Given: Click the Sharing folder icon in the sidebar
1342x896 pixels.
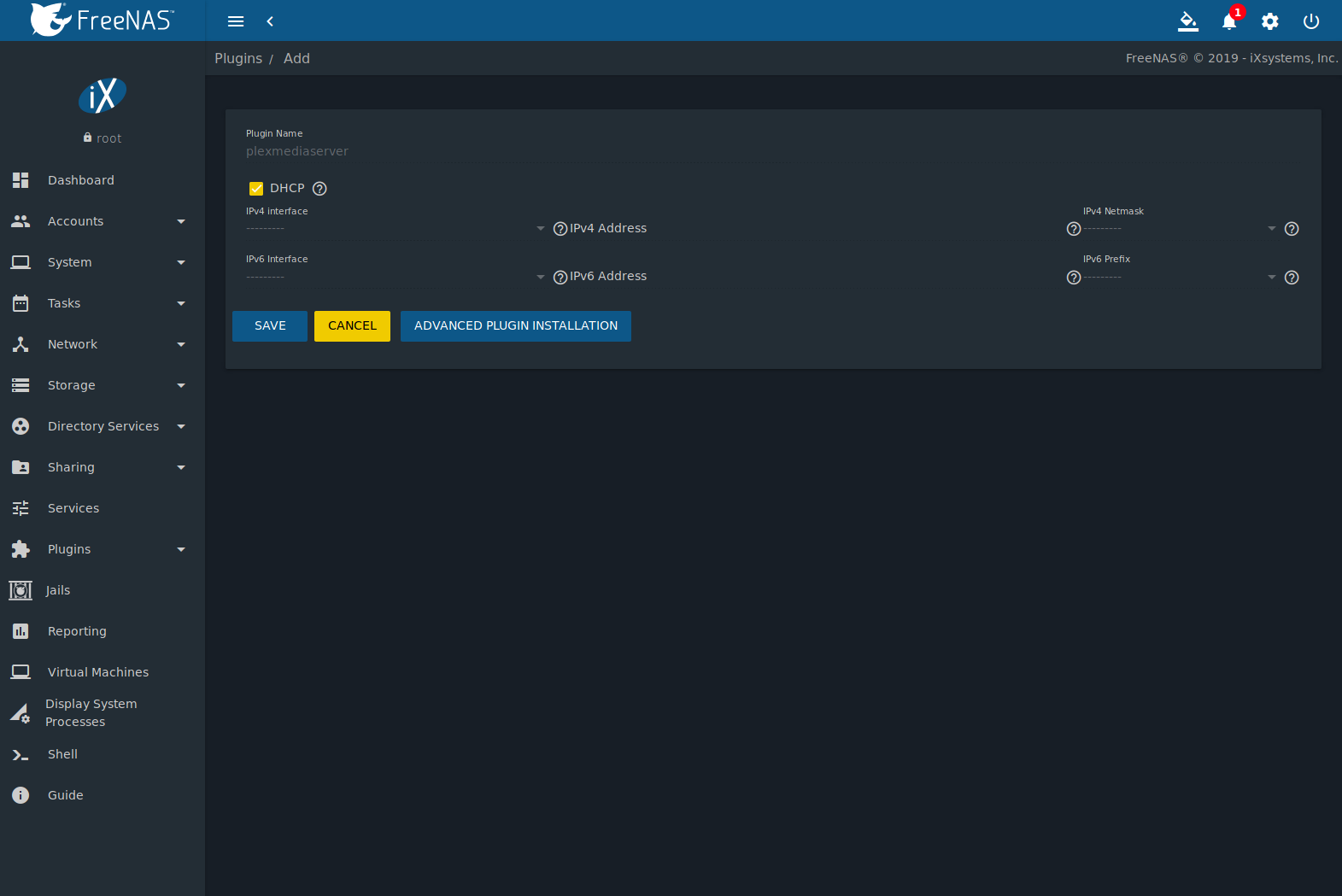Looking at the screenshot, I should pos(21,467).
